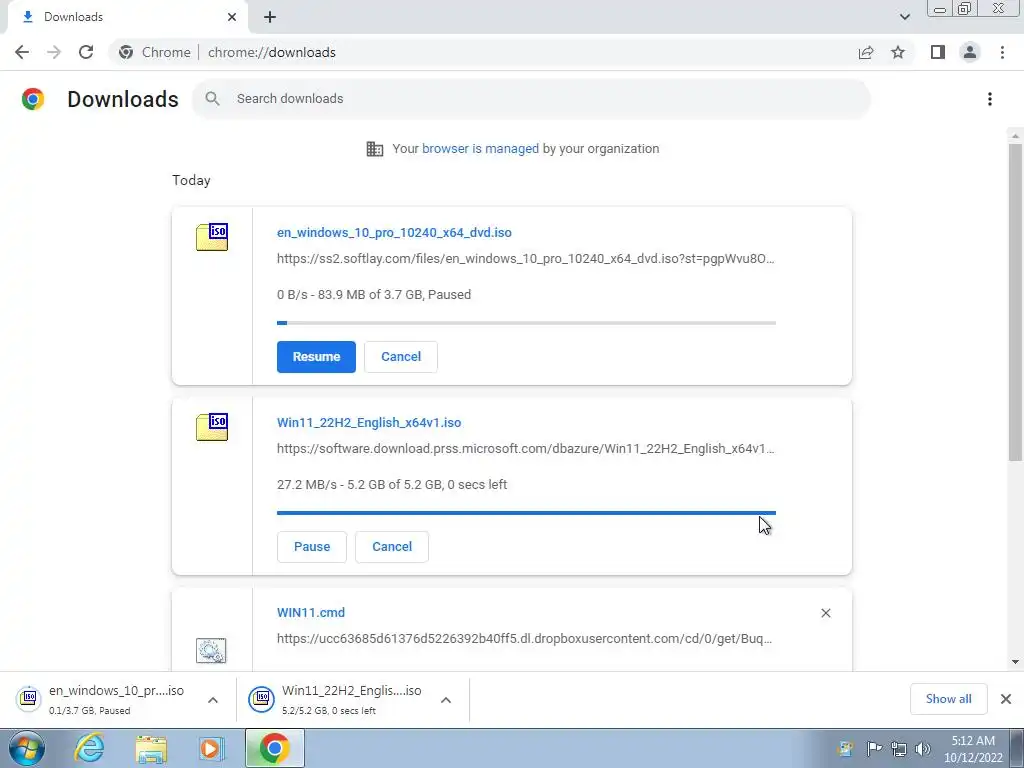Click the page vertical scrollbar thumb
The height and width of the screenshot is (768, 1024).
tap(1015, 302)
